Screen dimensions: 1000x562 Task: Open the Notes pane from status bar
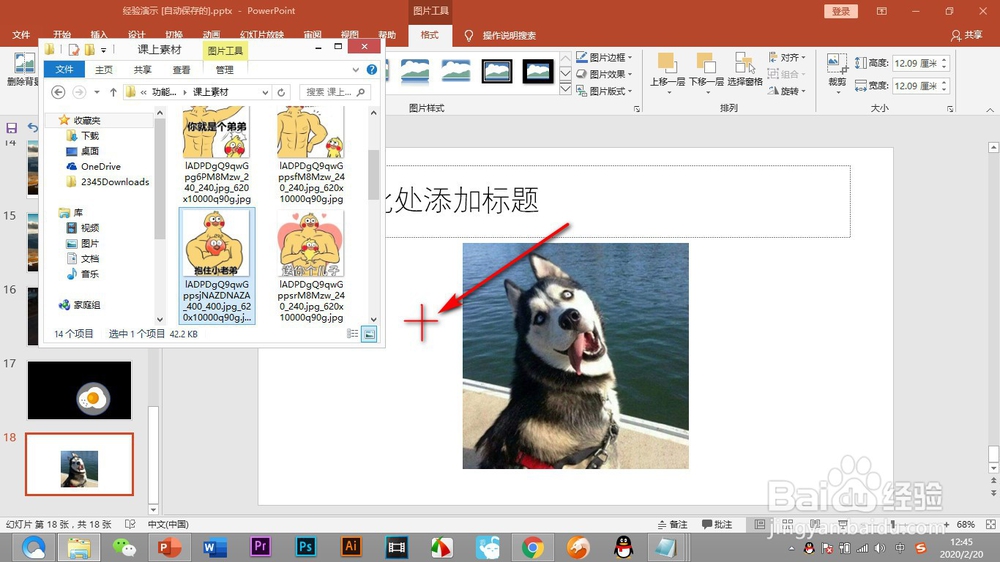[x=673, y=524]
